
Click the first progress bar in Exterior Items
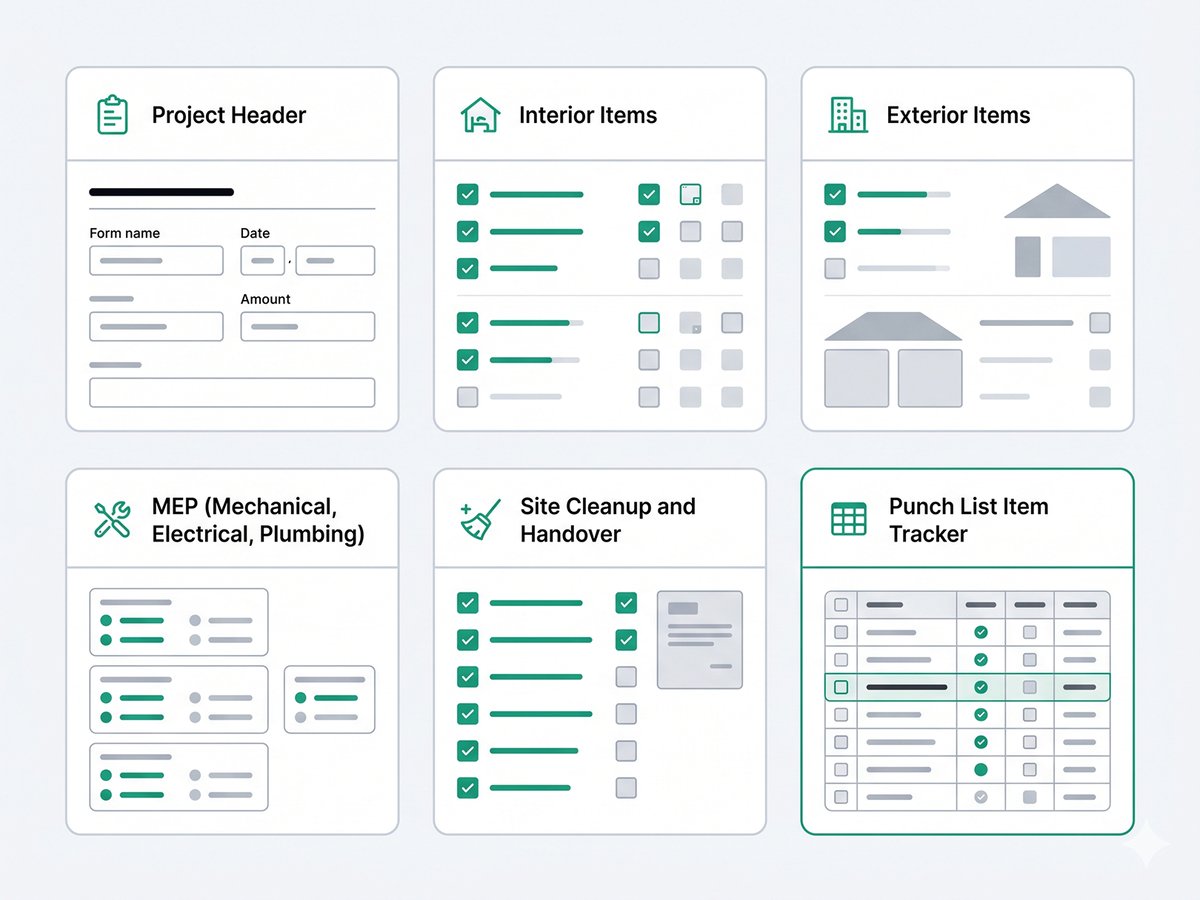click(x=904, y=194)
